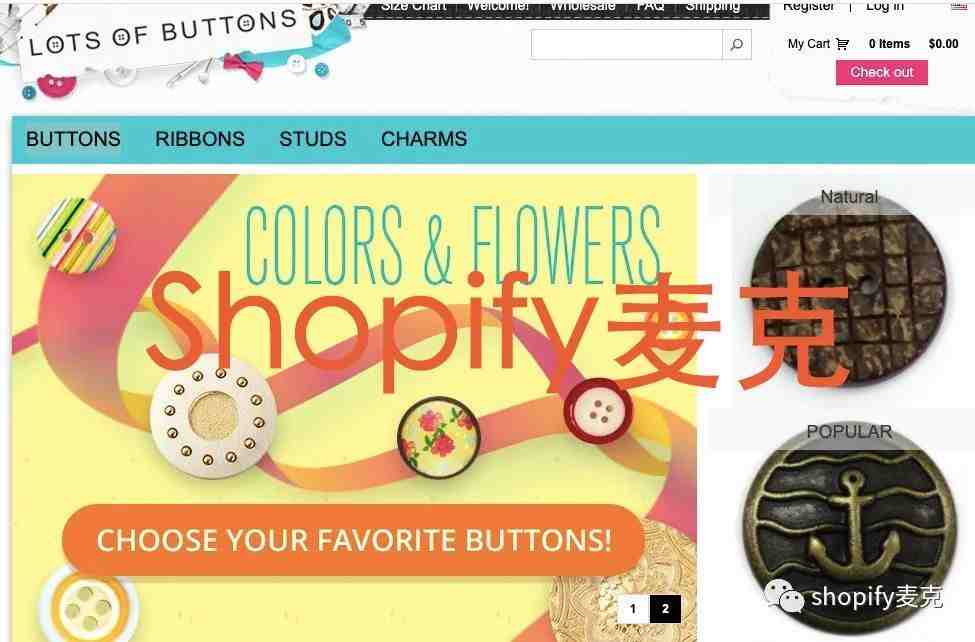This screenshot has width=975, height=642.
Task: Open the Buttons category
Action: (x=73, y=139)
